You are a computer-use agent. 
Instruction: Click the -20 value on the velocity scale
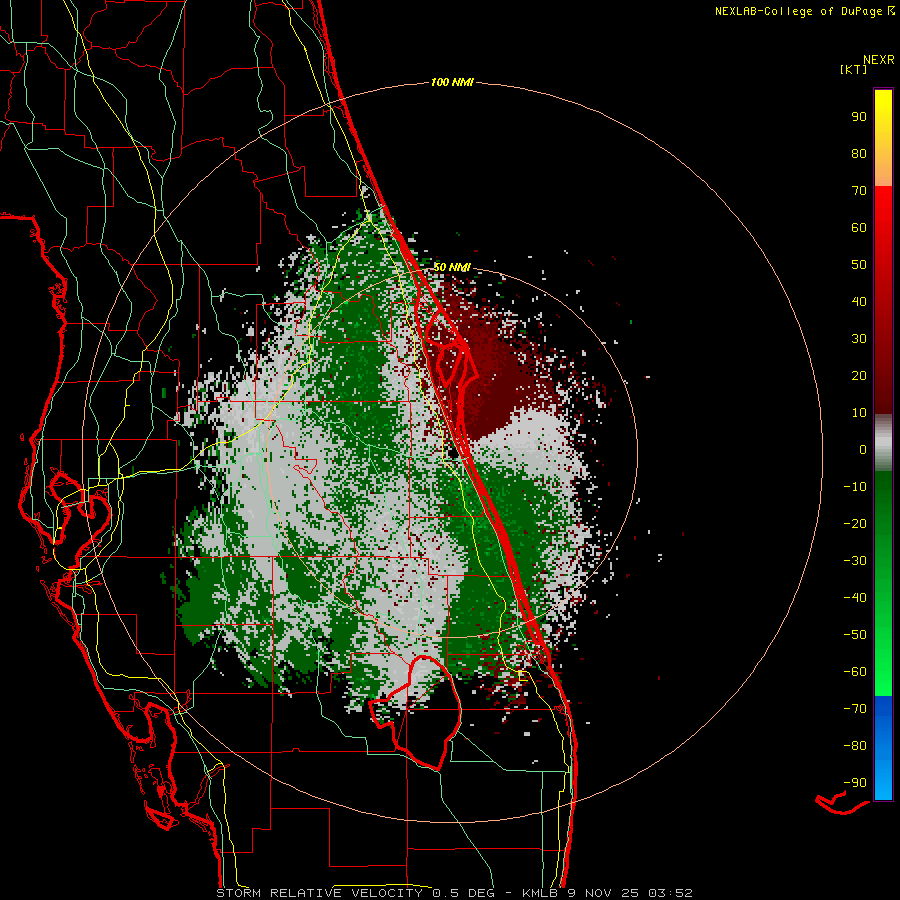pos(855,523)
